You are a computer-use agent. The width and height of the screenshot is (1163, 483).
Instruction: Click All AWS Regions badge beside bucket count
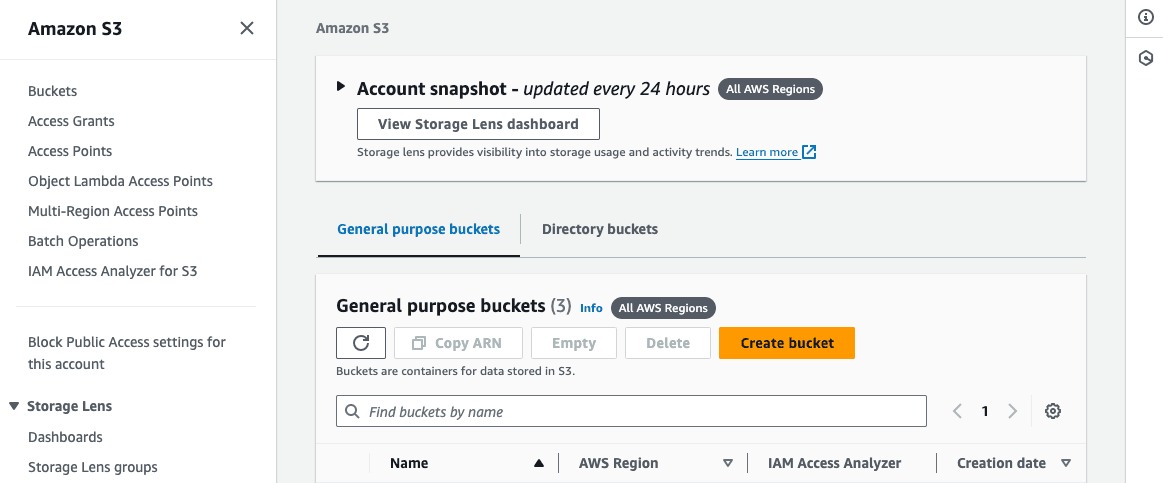click(664, 308)
